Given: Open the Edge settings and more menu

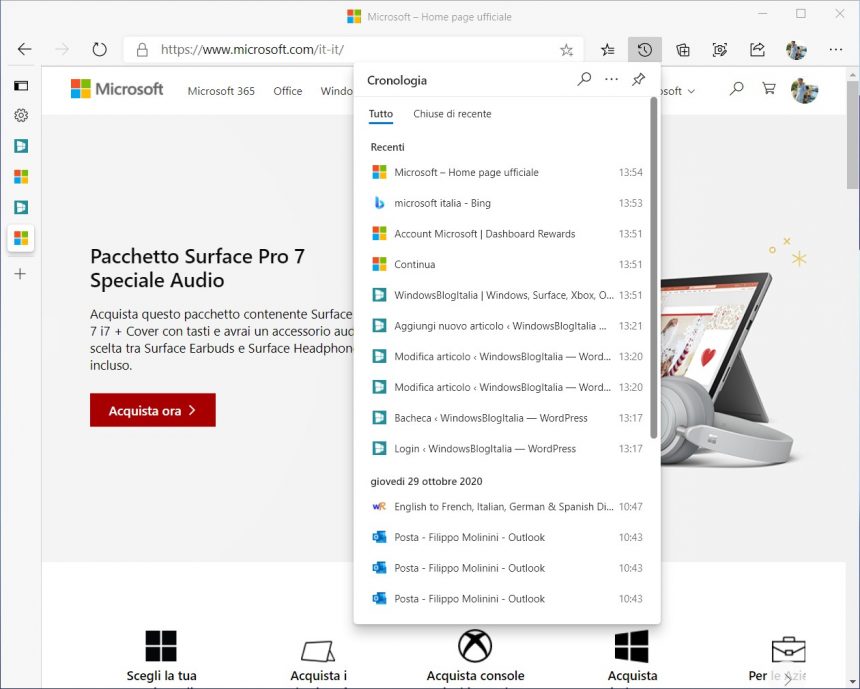Looking at the screenshot, I should (835, 49).
